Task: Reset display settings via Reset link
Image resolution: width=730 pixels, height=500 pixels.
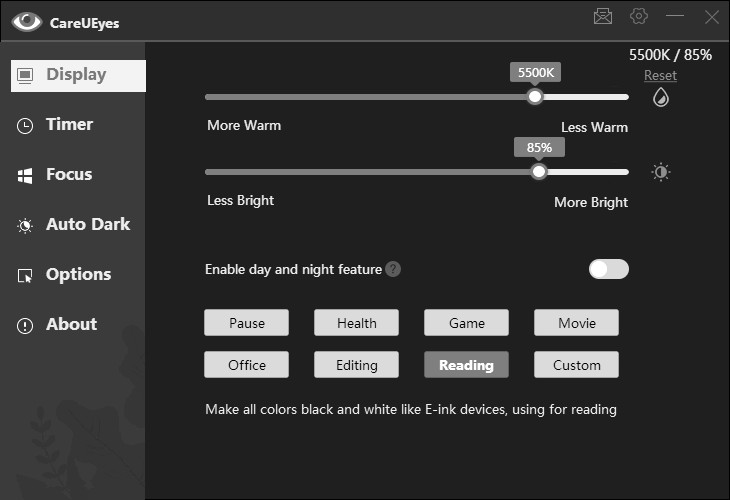Action: pos(660,75)
